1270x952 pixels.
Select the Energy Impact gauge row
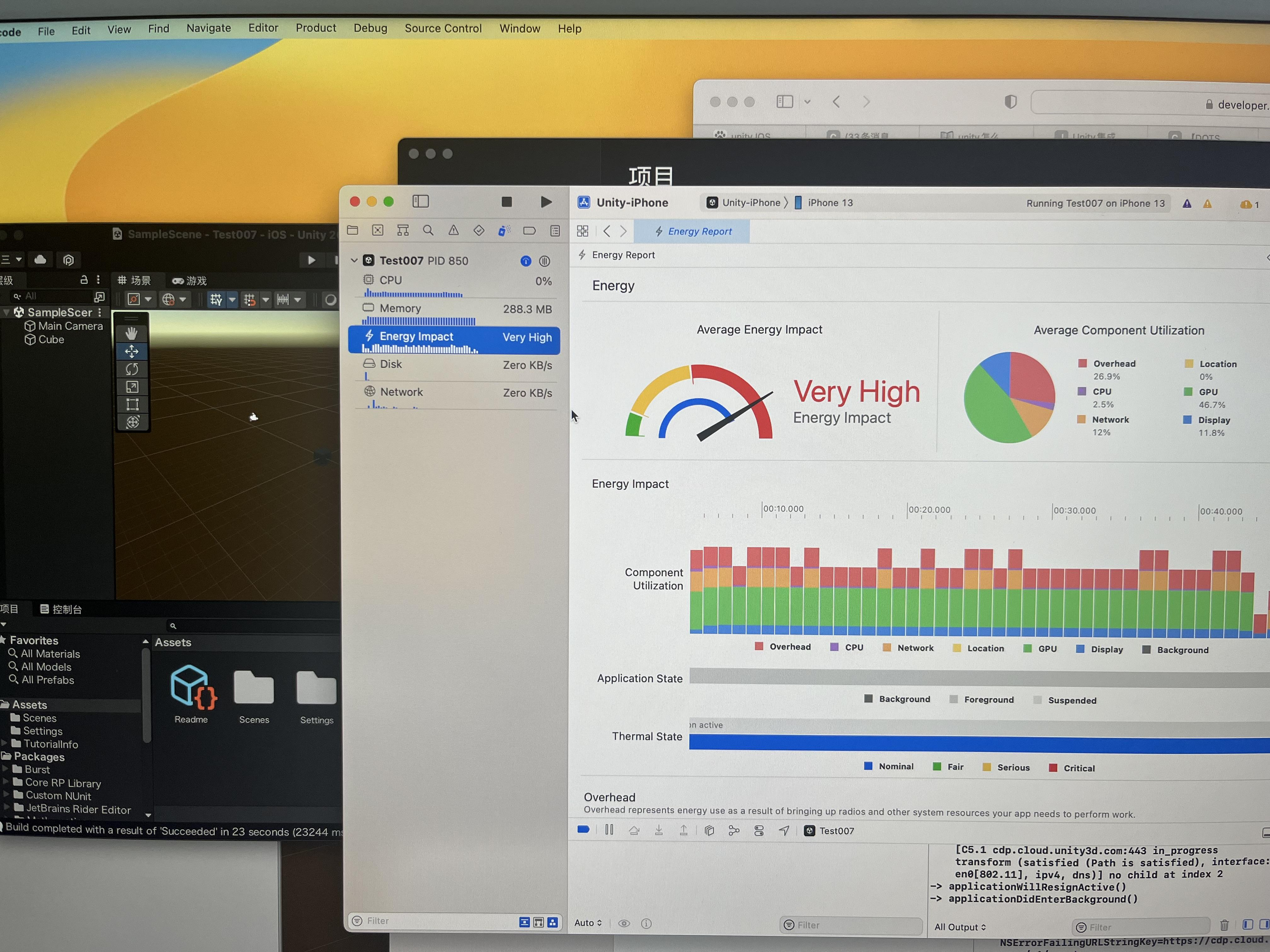pyautogui.click(x=454, y=340)
